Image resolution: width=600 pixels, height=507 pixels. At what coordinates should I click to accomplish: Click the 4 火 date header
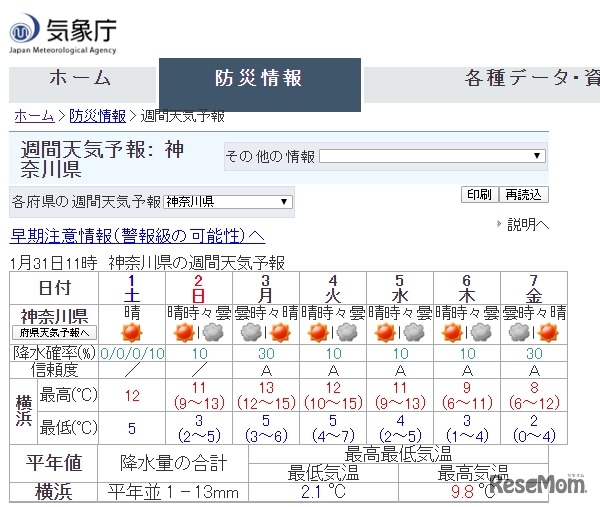point(333,289)
